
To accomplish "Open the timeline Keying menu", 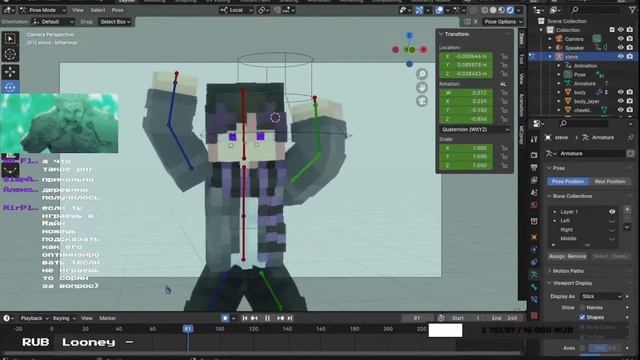I will coord(64,318).
